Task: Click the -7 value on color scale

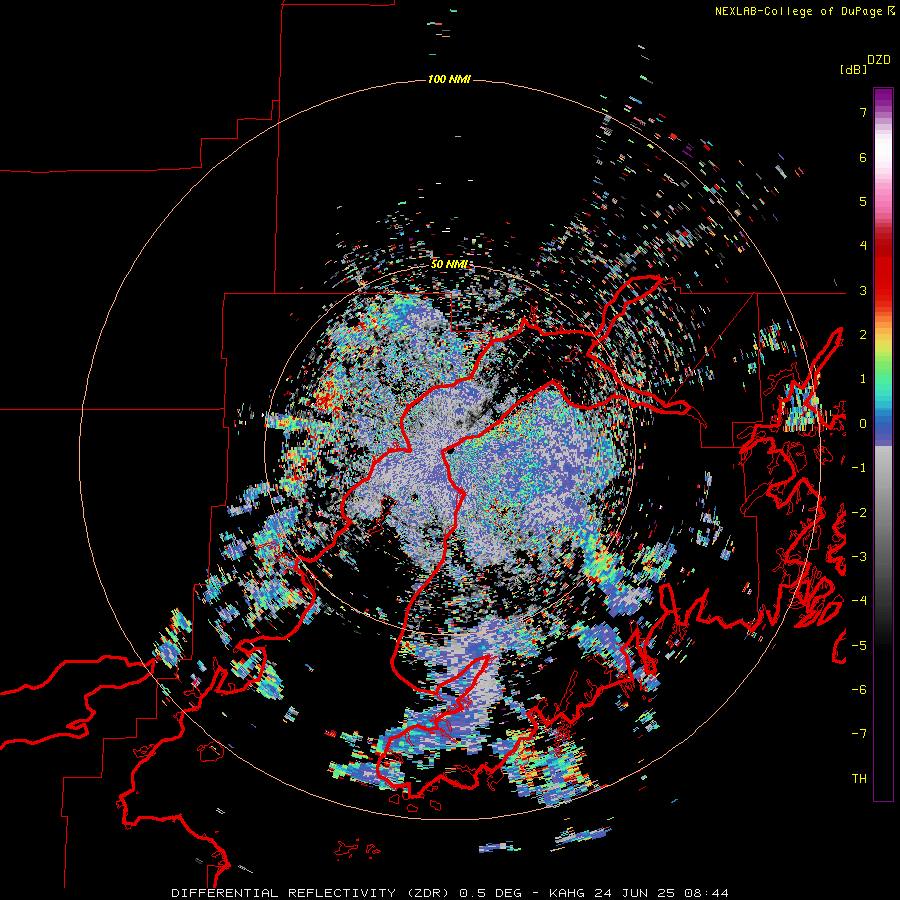Action: click(x=859, y=734)
